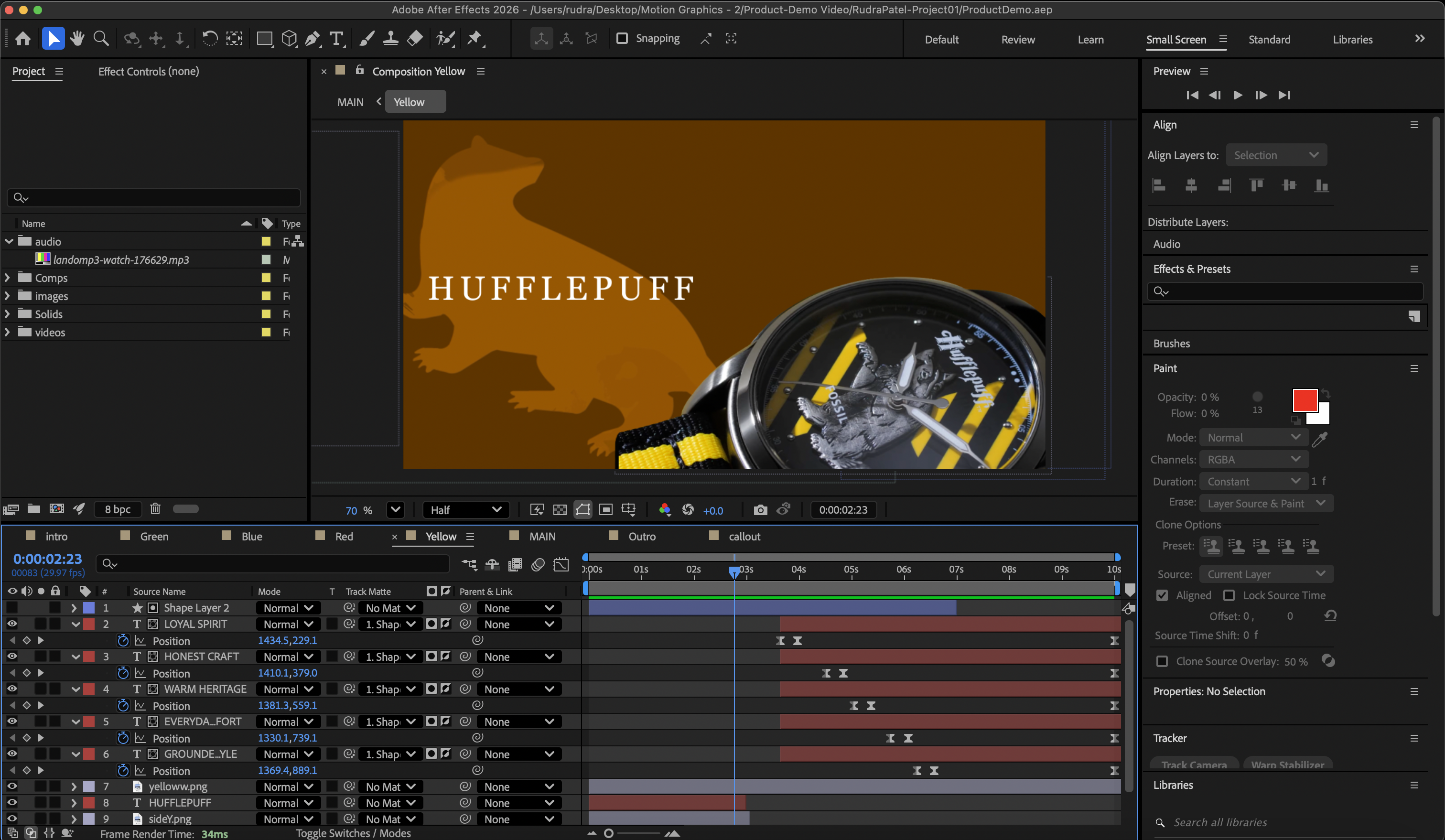
Task: Select the Rectangle shape tool
Action: tap(264, 38)
